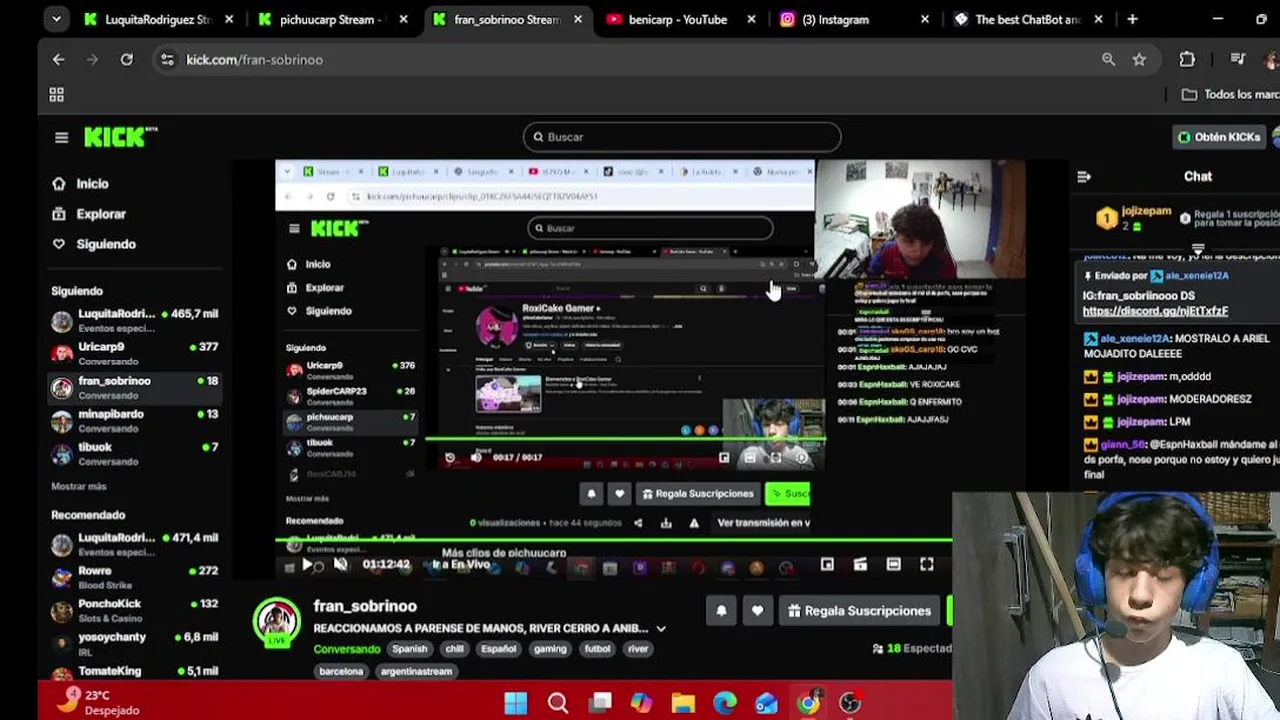Bookmark this page with star icon
The image size is (1280, 720).
coord(1139,60)
